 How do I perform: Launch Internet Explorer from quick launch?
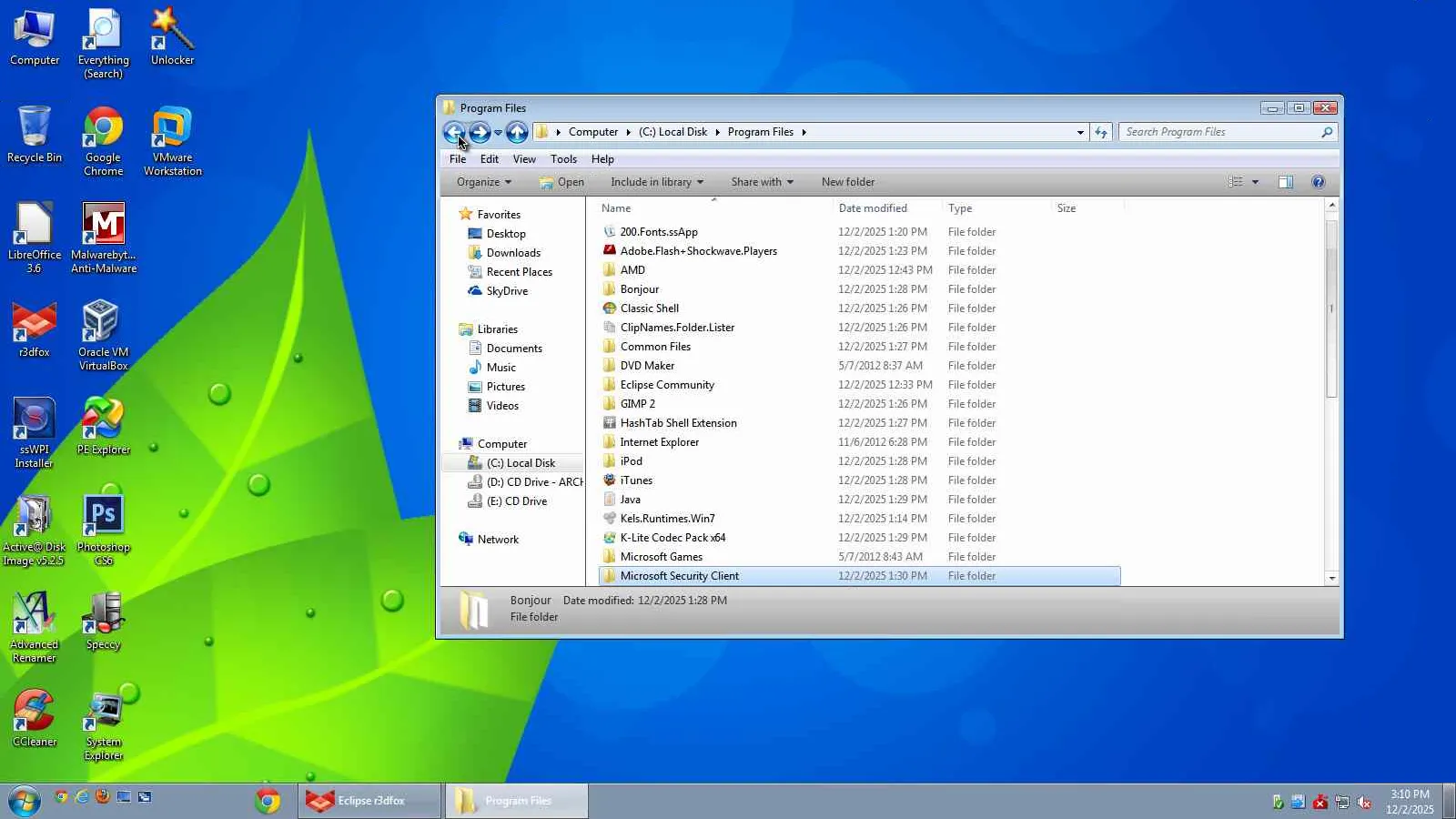pos(82,797)
